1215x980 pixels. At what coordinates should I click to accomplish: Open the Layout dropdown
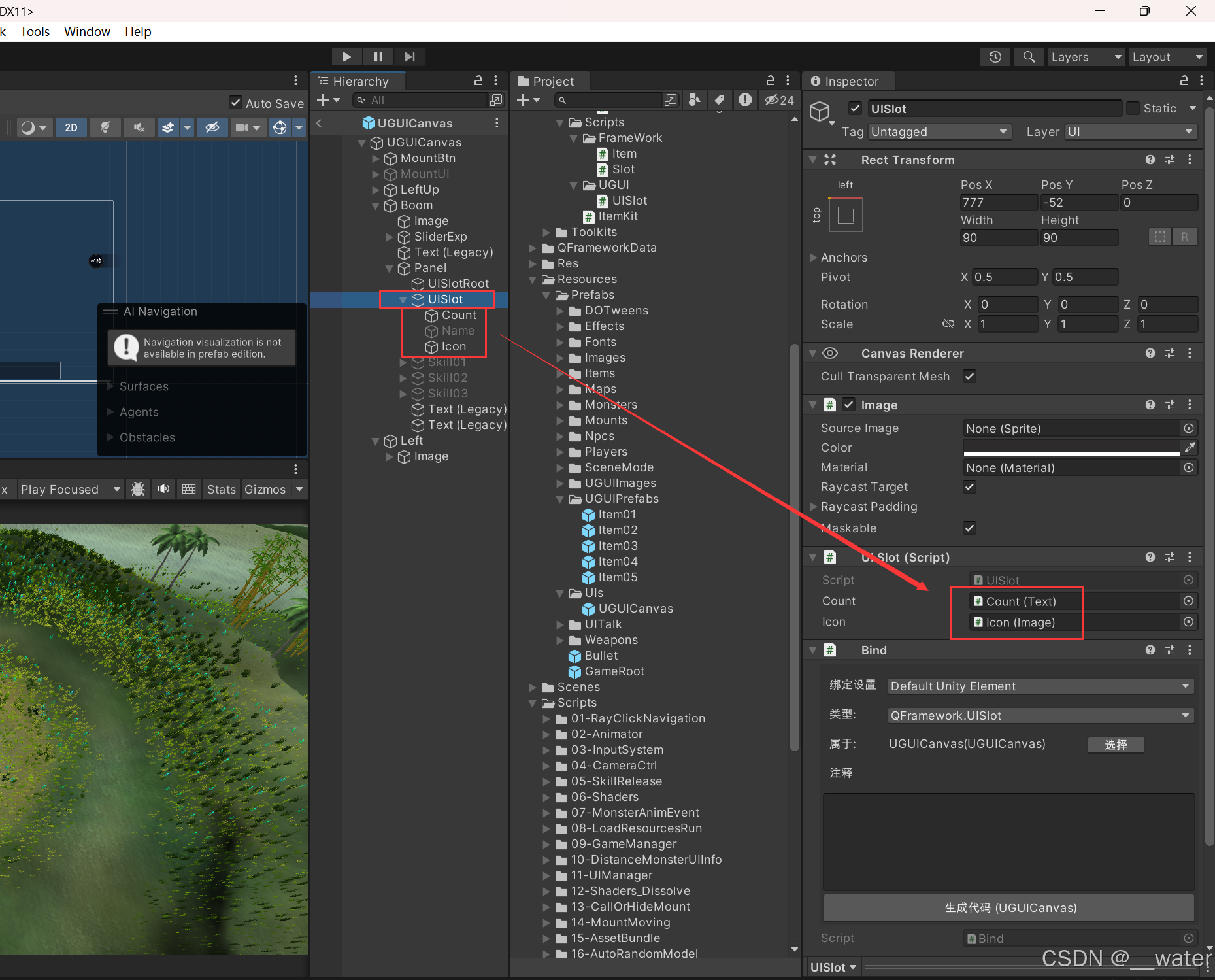[x=1167, y=57]
